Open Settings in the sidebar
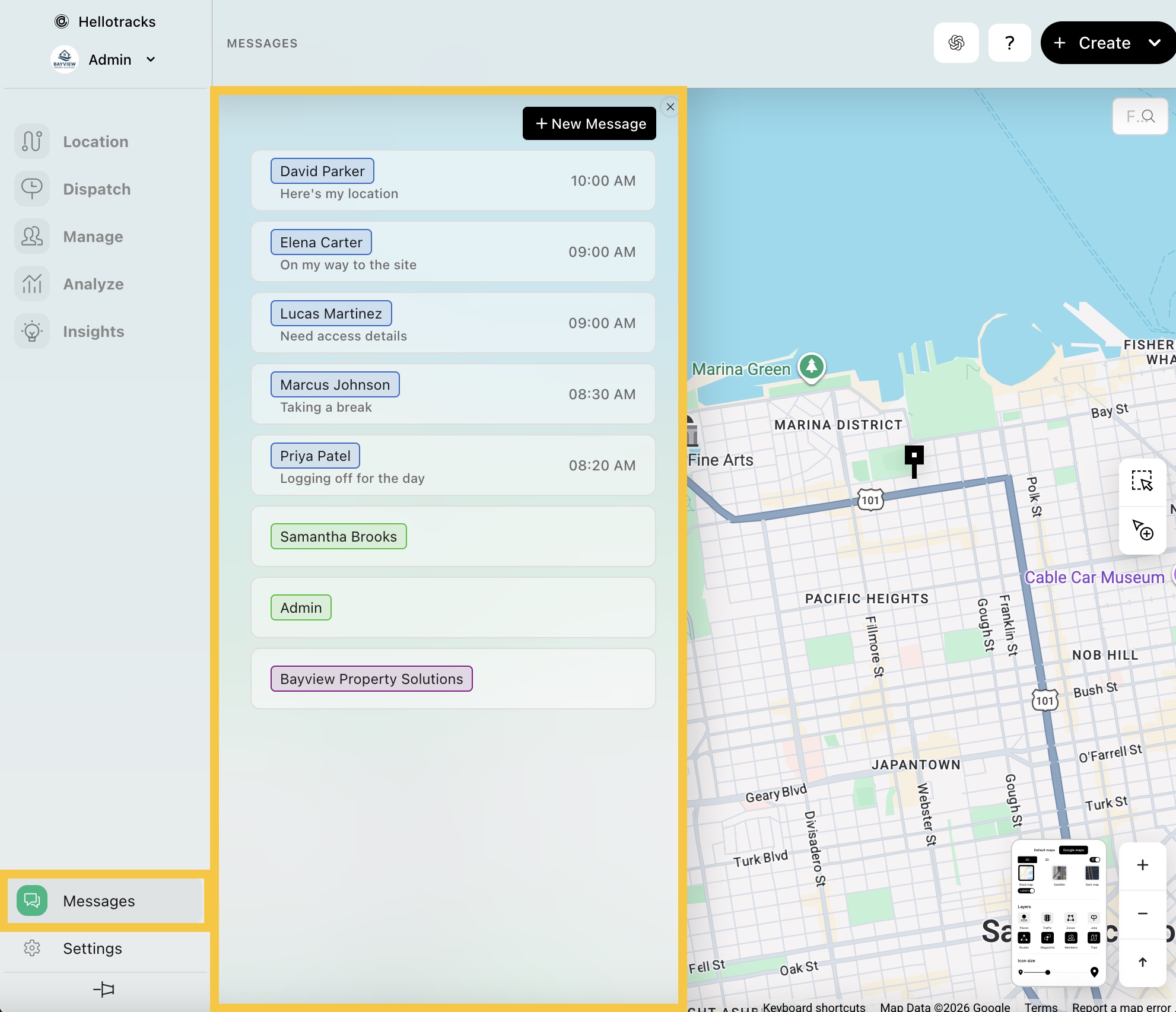 [x=93, y=949]
